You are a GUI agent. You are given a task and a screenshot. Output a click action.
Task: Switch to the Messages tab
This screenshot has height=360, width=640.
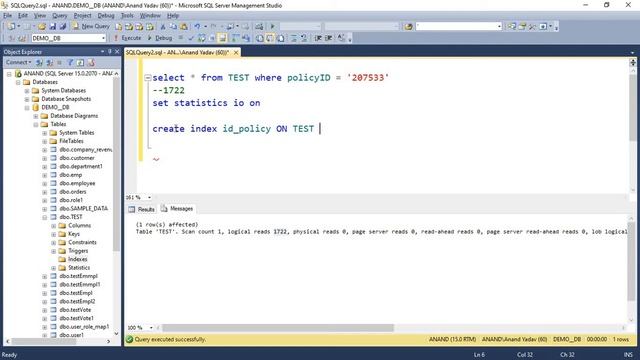click(177, 209)
